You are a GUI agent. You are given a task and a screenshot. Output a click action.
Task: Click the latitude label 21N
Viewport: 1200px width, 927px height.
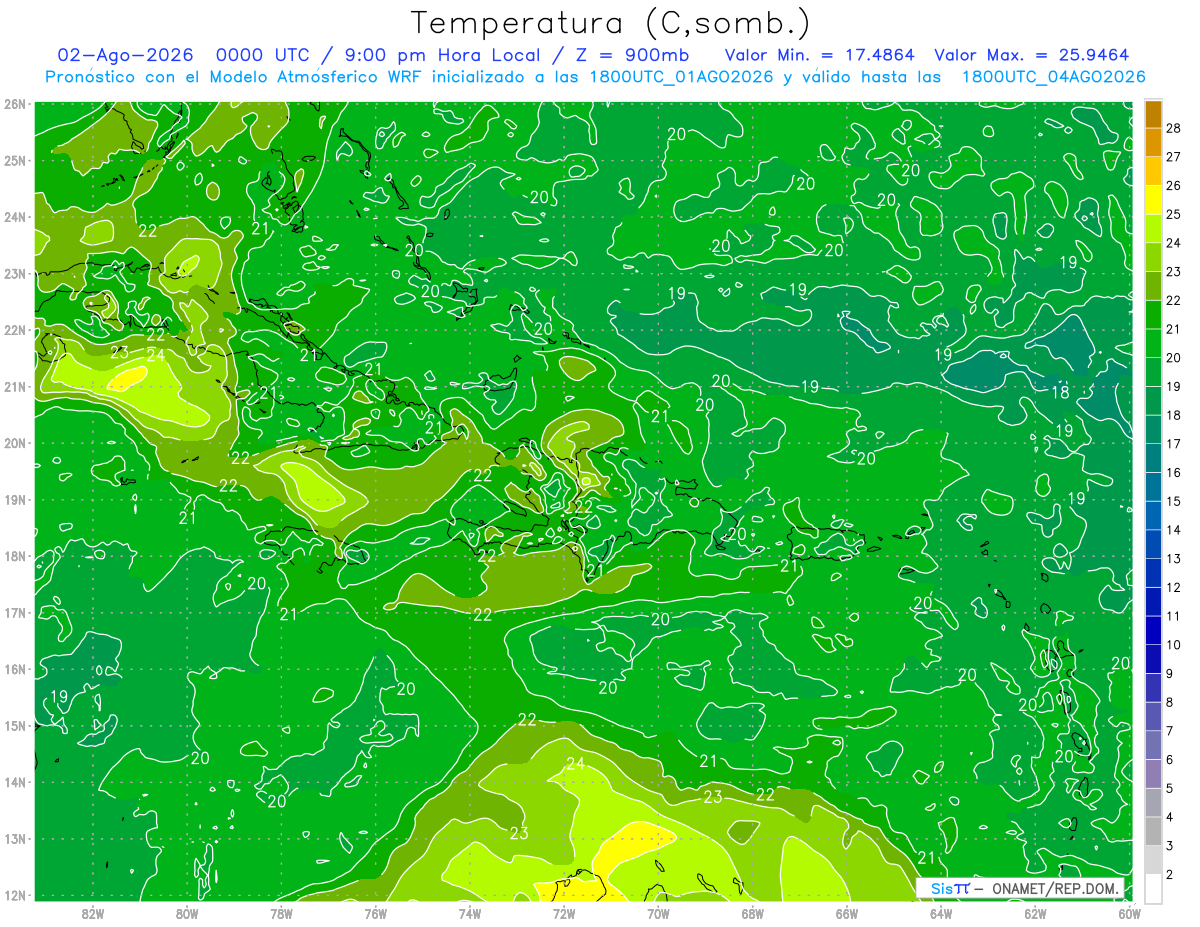point(15,387)
